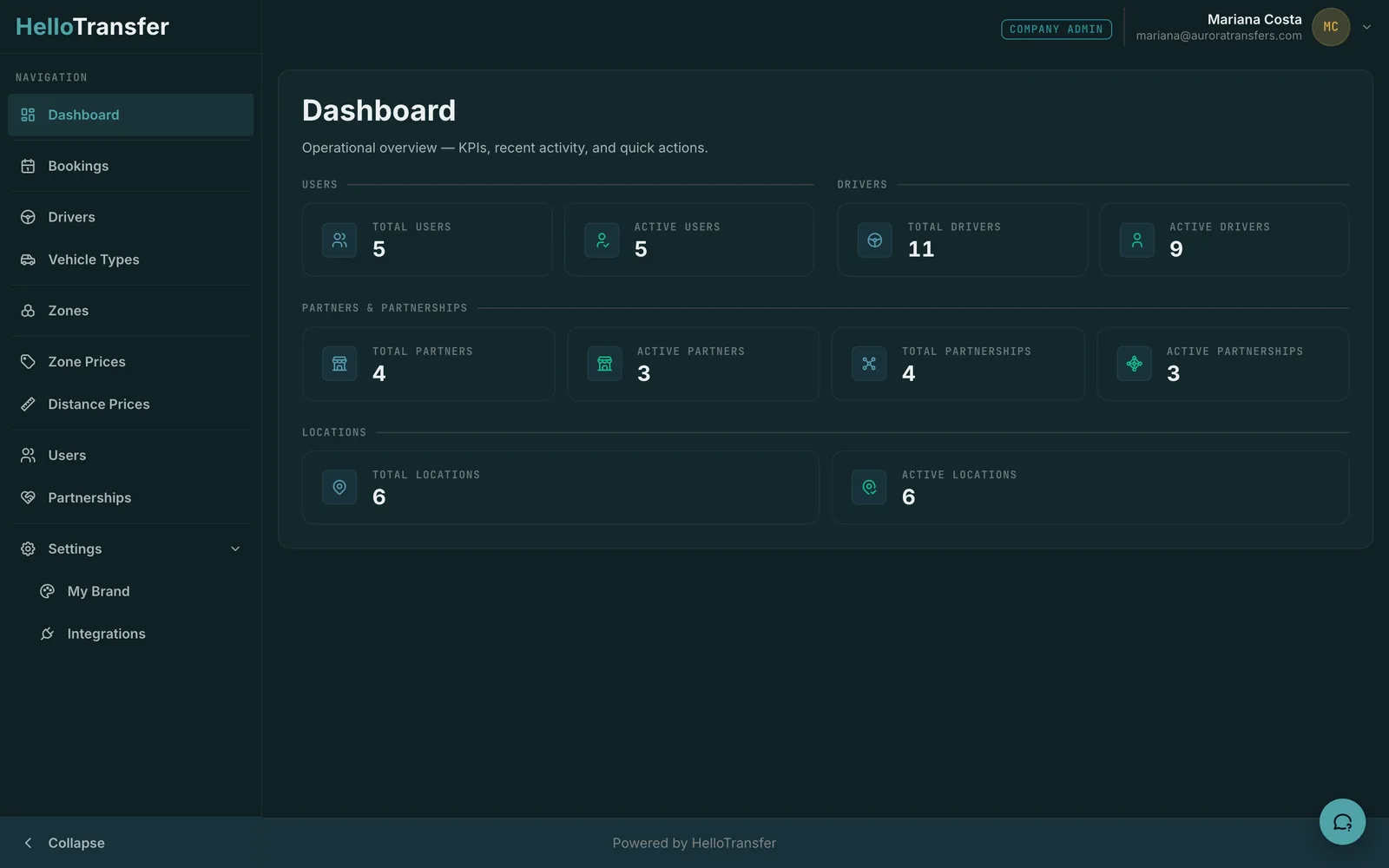Open Partnerships page
The height and width of the screenshot is (868, 1389).
coord(130,498)
